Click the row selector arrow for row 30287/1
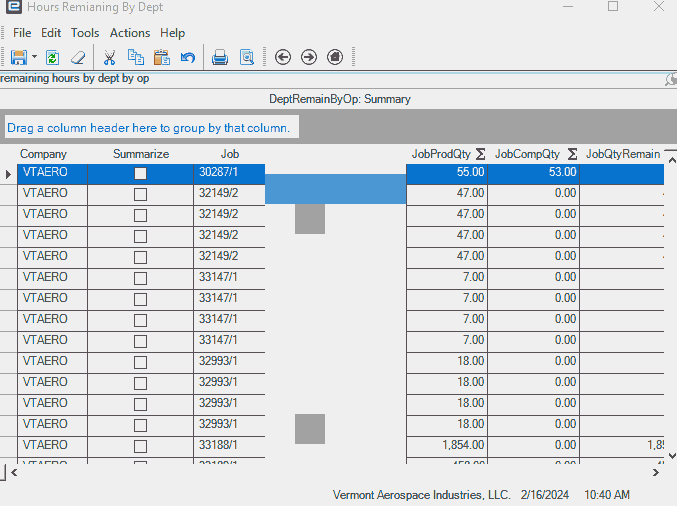Image resolution: width=677 pixels, height=506 pixels. [8, 174]
